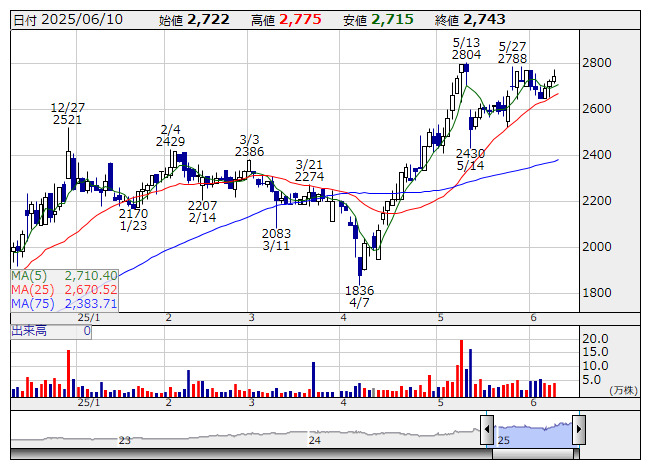This screenshot has height=470, width=653.
Task: Click the 2/4 2429 peak label
Action: pos(170,135)
